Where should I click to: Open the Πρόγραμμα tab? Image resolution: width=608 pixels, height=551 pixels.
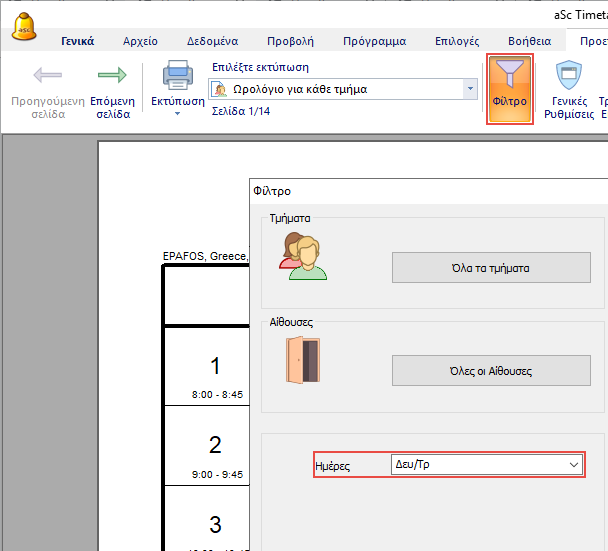tap(374, 41)
